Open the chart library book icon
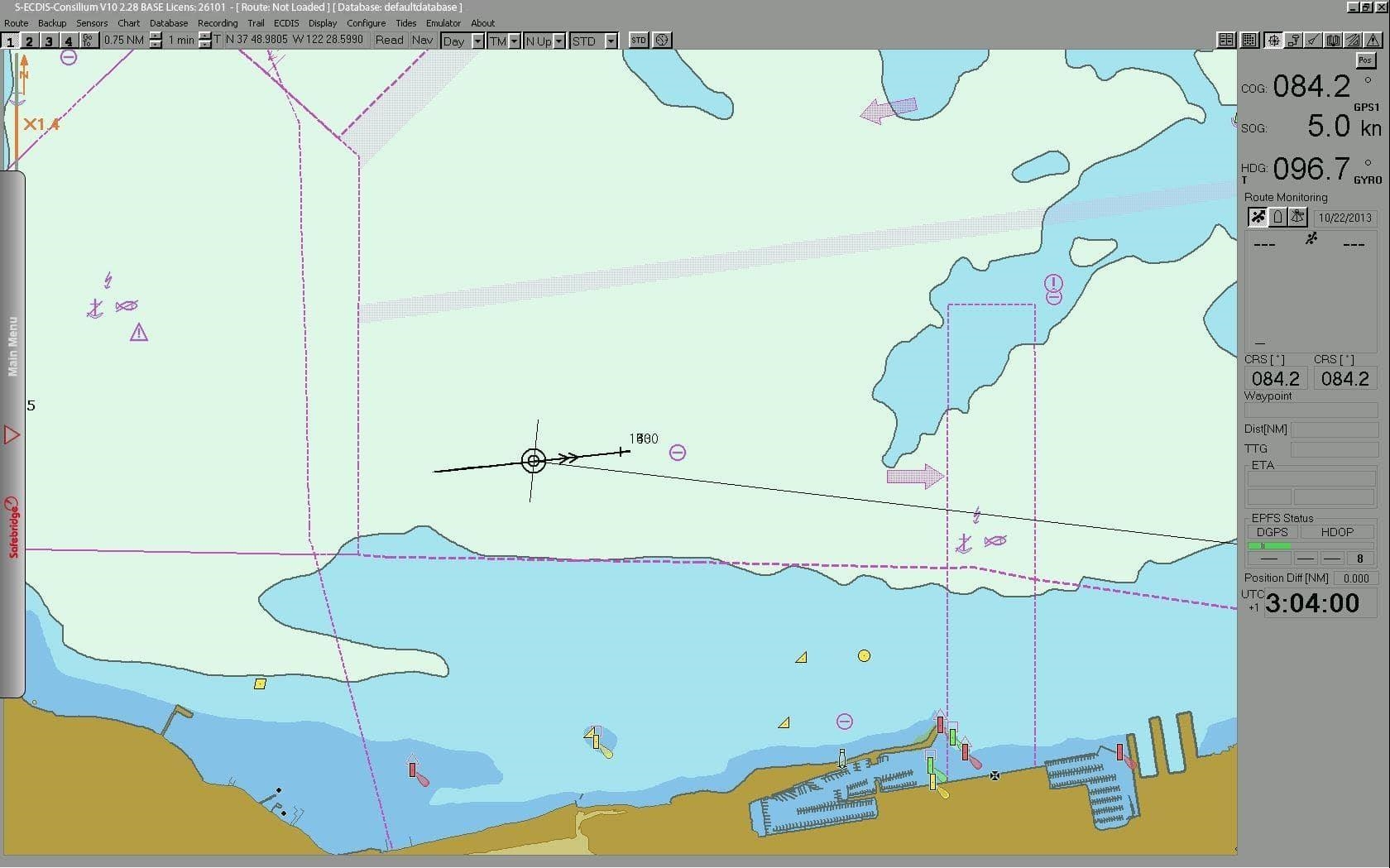This screenshot has height=868, width=1390. pos(1334,40)
